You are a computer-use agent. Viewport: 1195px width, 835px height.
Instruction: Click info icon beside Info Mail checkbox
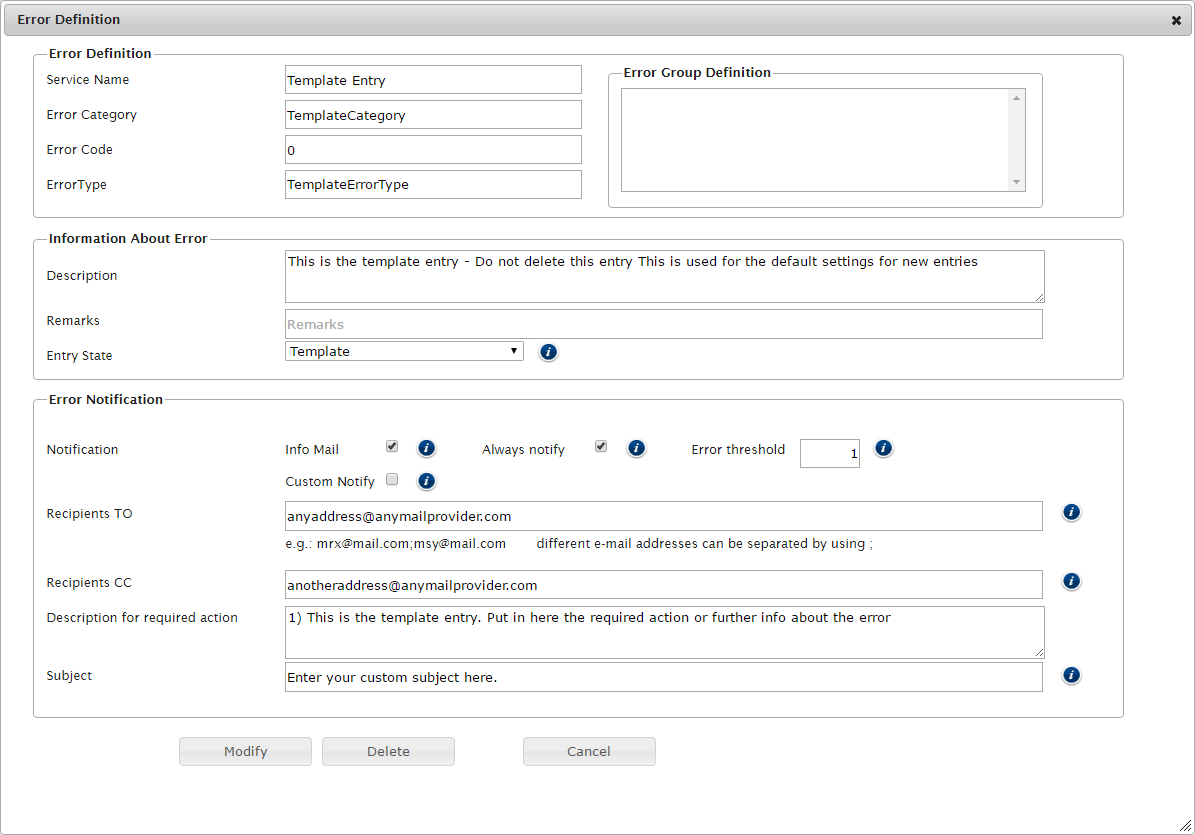point(426,448)
